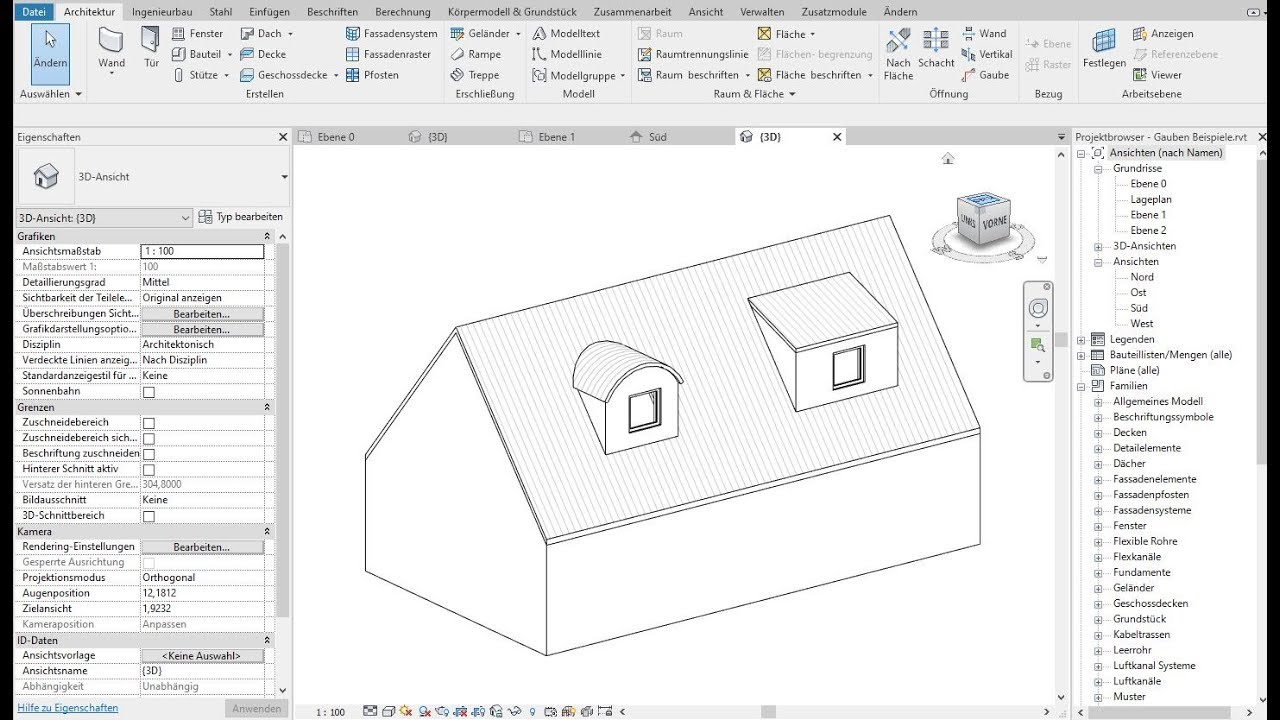The image size is (1280, 720).
Task: Toggle Zuschneidebereich sichtbar checkbox
Action: pyautogui.click(x=149, y=438)
